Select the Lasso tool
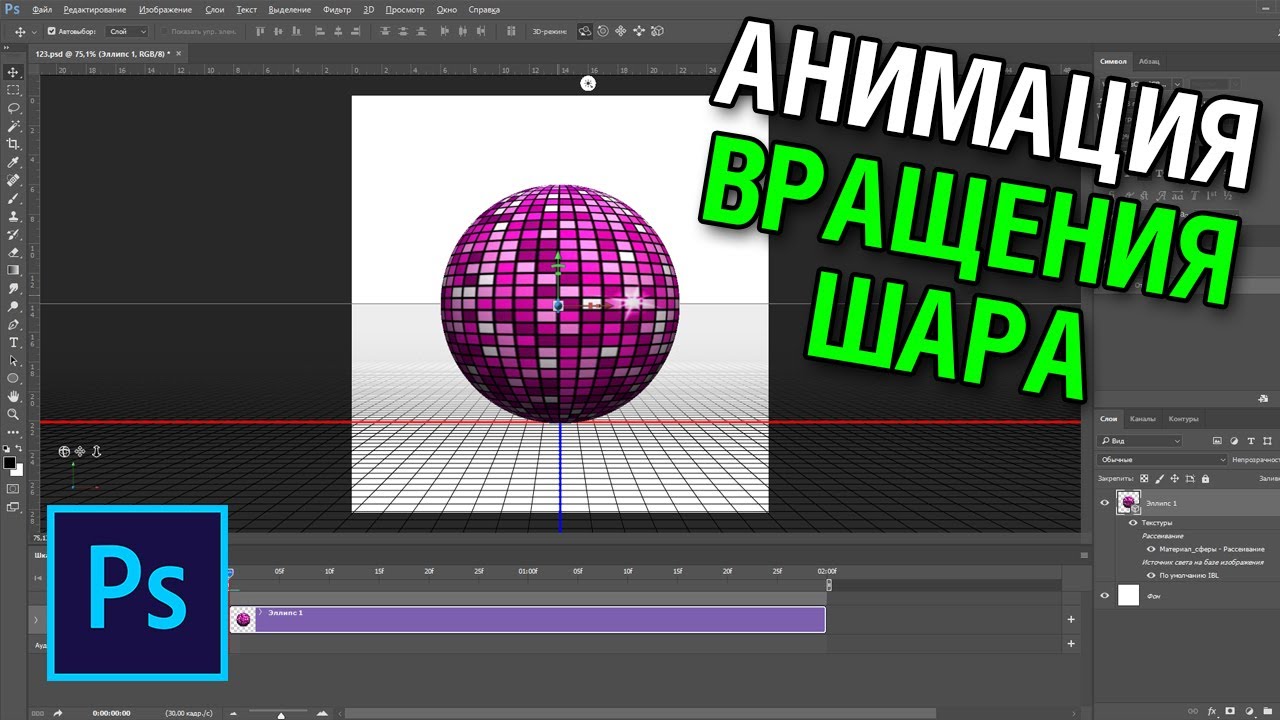Viewport: 1280px width, 720px height. [x=14, y=108]
